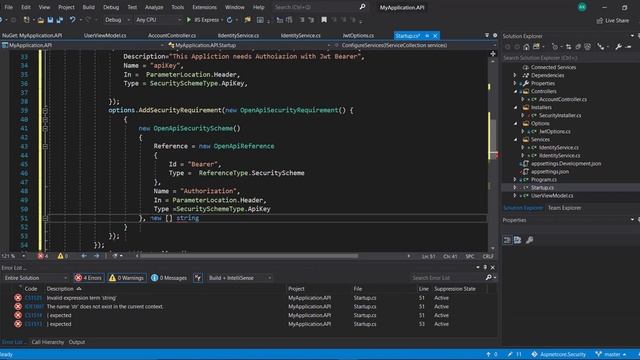
Task: Open the Entire Solution scope dropdown
Action: 35,278
